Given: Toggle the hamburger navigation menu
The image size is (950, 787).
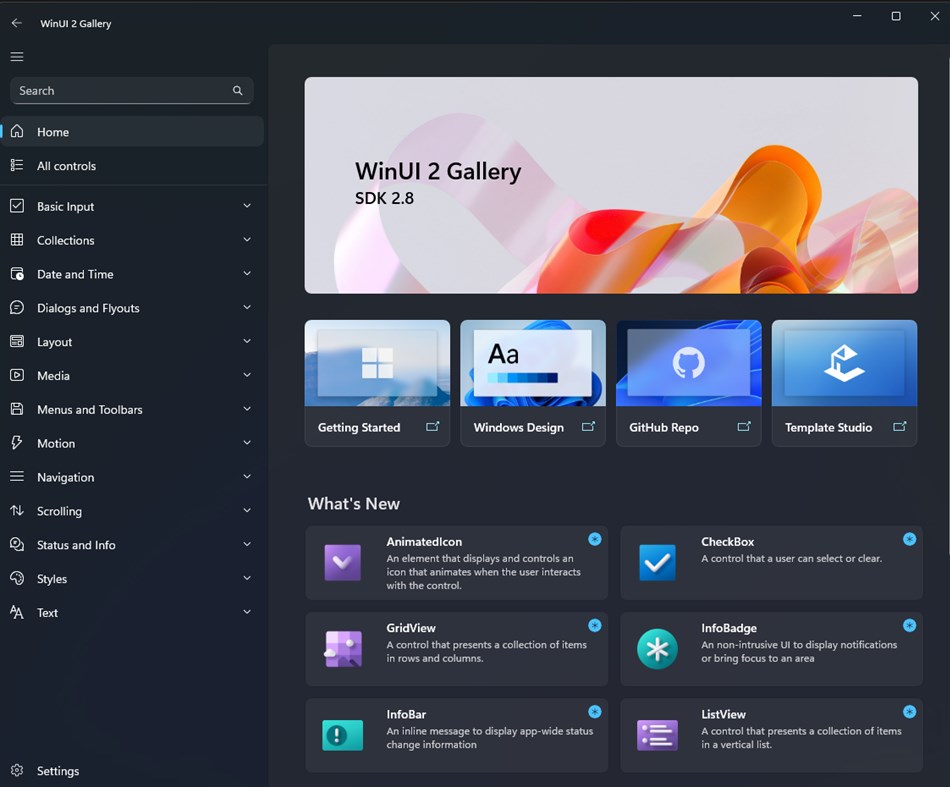Looking at the screenshot, I should coord(17,56).
